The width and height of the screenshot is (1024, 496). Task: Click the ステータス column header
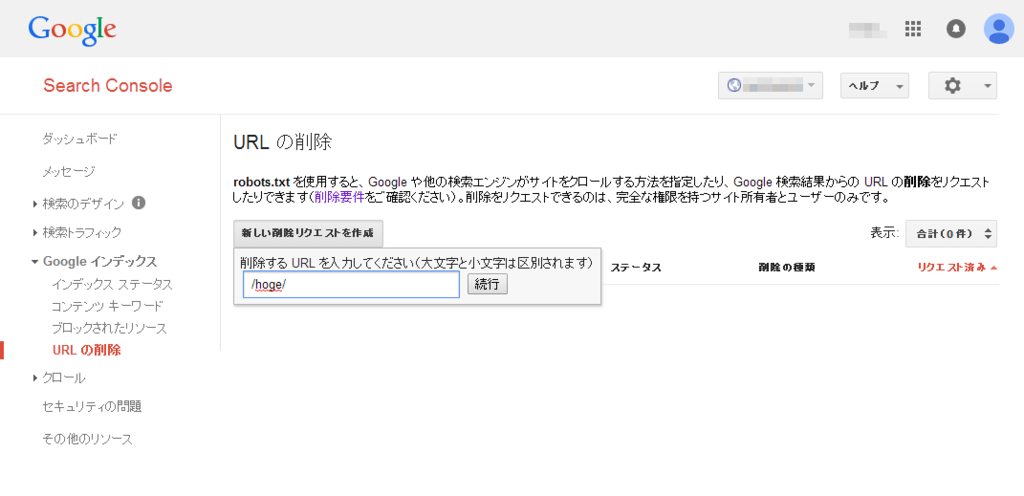tap(636, 268)
